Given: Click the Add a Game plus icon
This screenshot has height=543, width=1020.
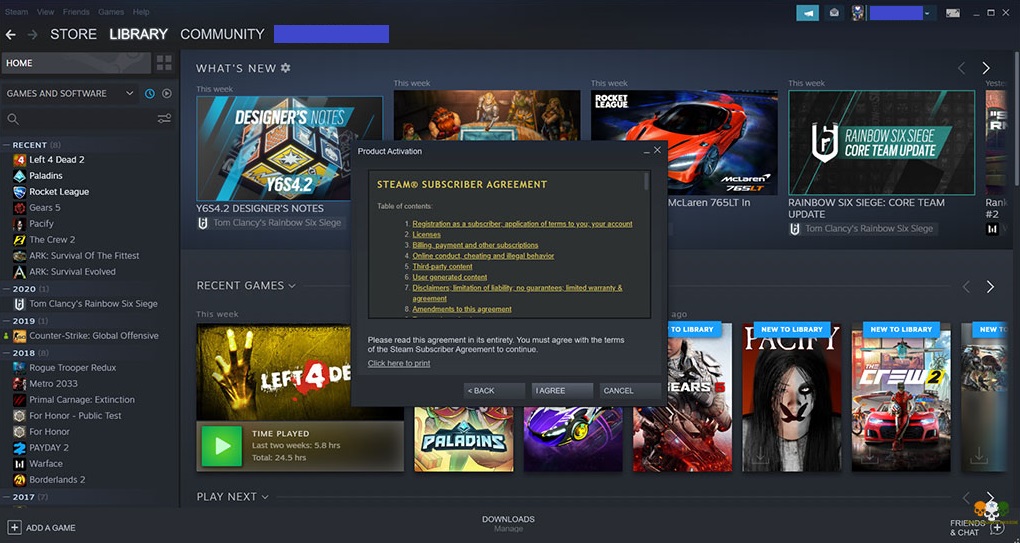Looking at the screenshot, I should click(x=14, y=527).
